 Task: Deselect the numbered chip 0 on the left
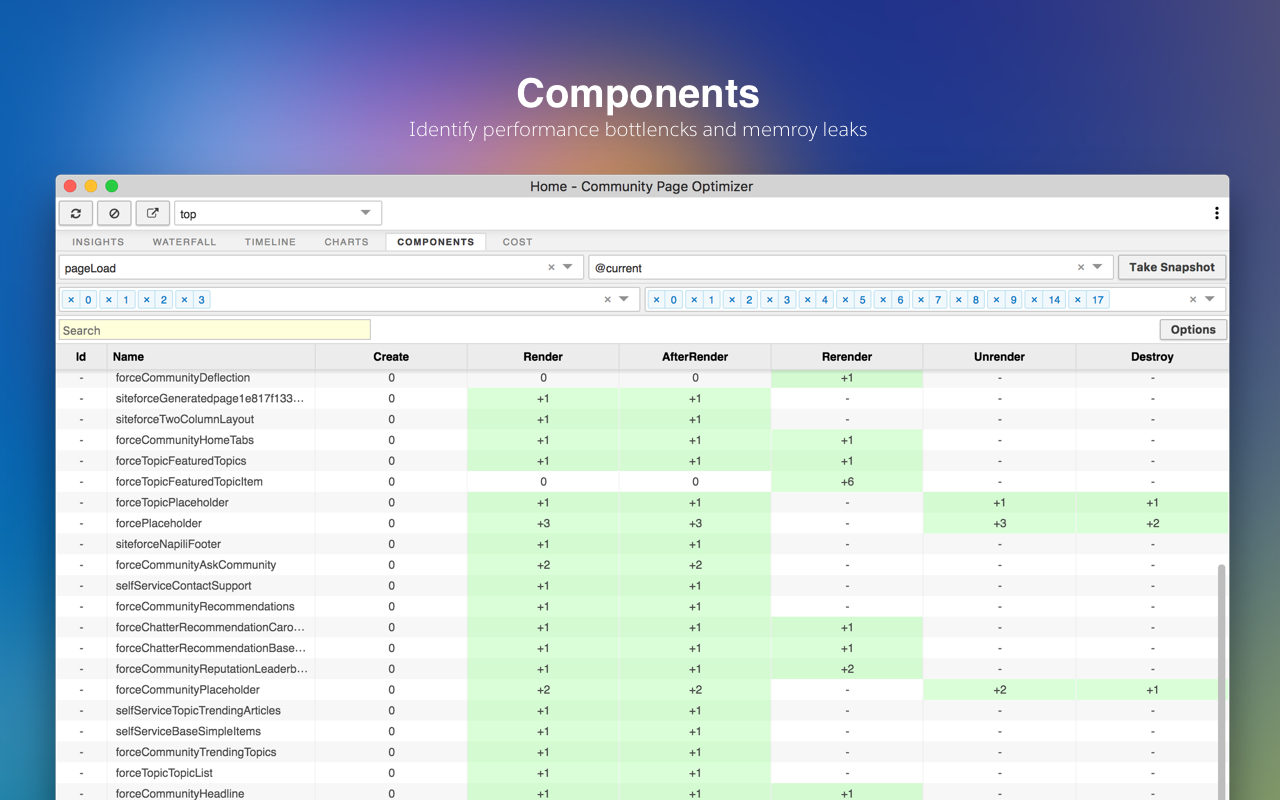coord(70,299)
